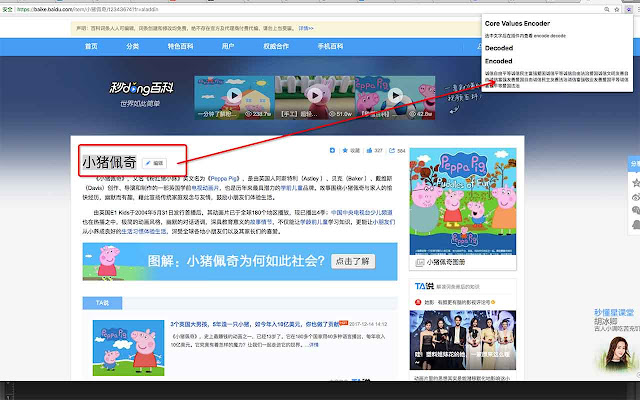Open the 权威合作 navigation tab
Screen dimensions: 640x400
point(276,47)
